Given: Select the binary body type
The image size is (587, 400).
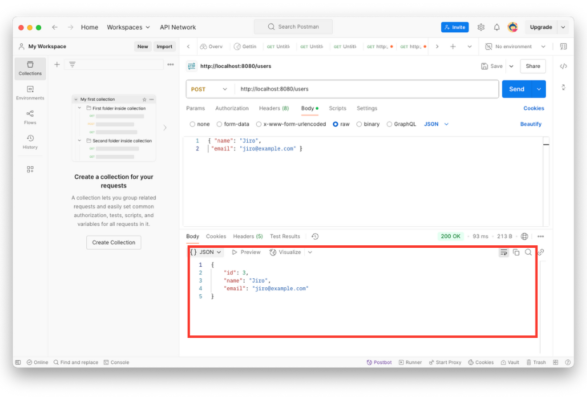Looking at the screenshot, I should 368,124.
